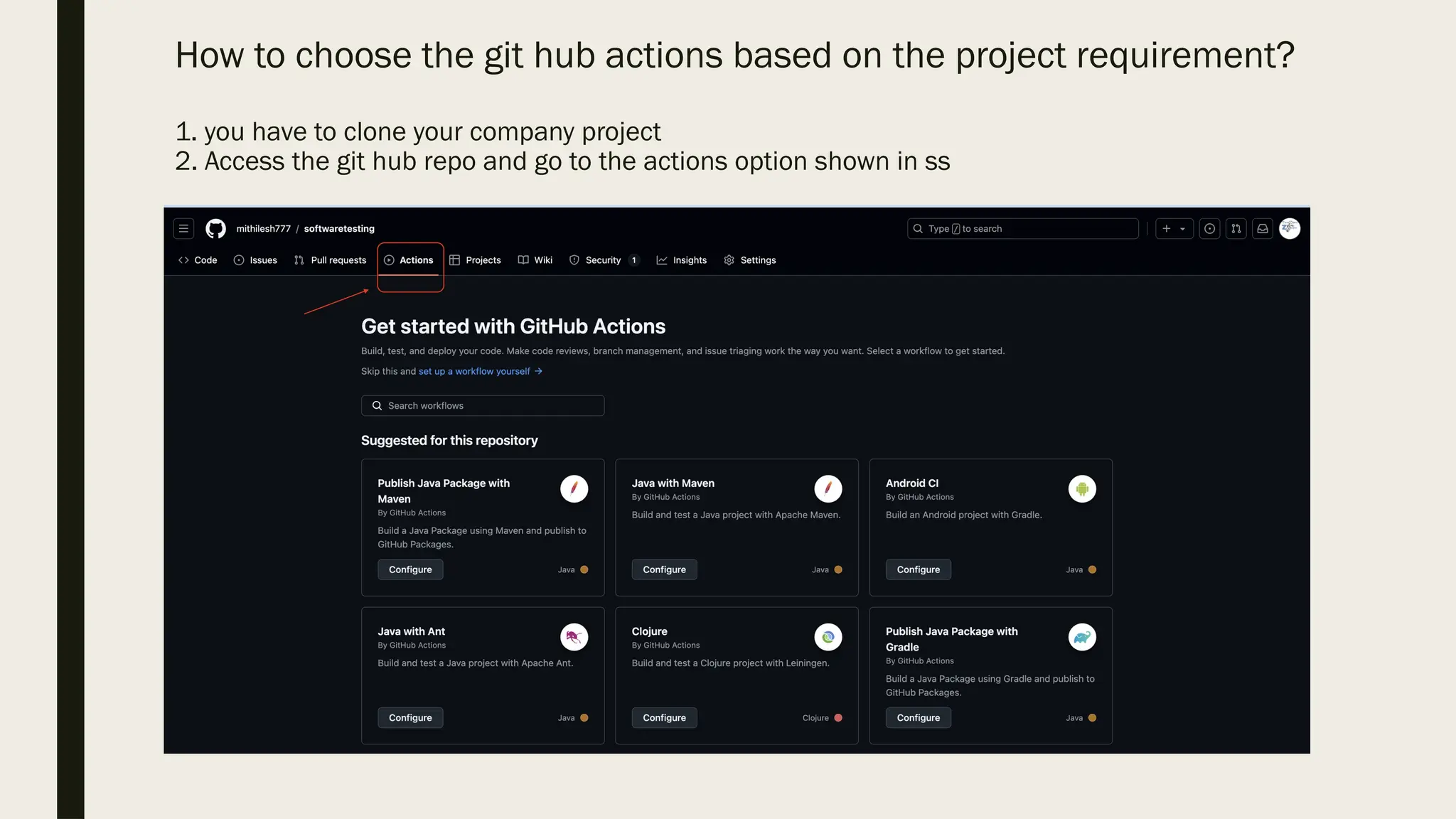Click the GitHub Octocat logo
This screenshot has width=1456, height=819.
(215, 228)
